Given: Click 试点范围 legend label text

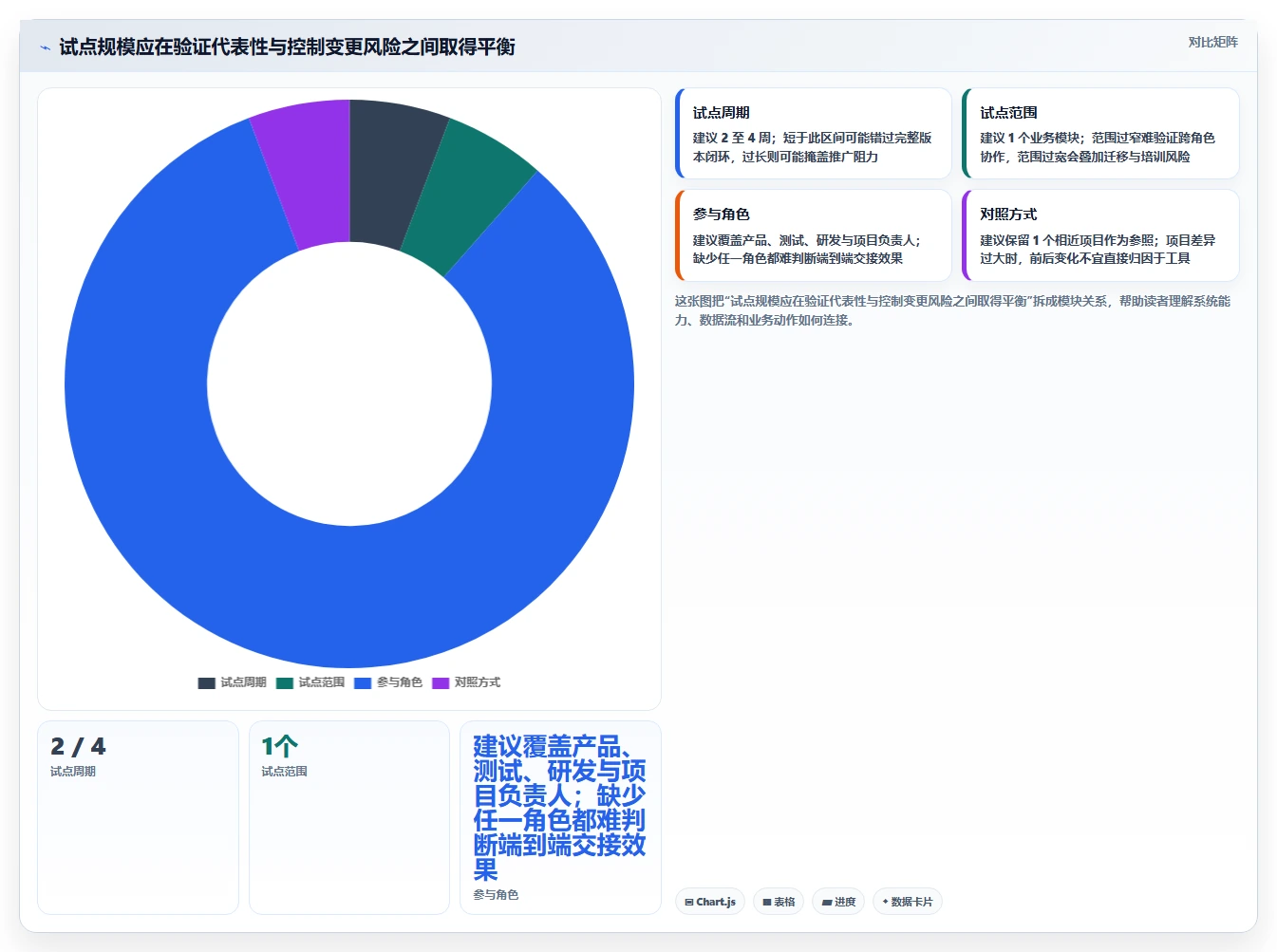Looking at the screenshot, I should 321,682.
